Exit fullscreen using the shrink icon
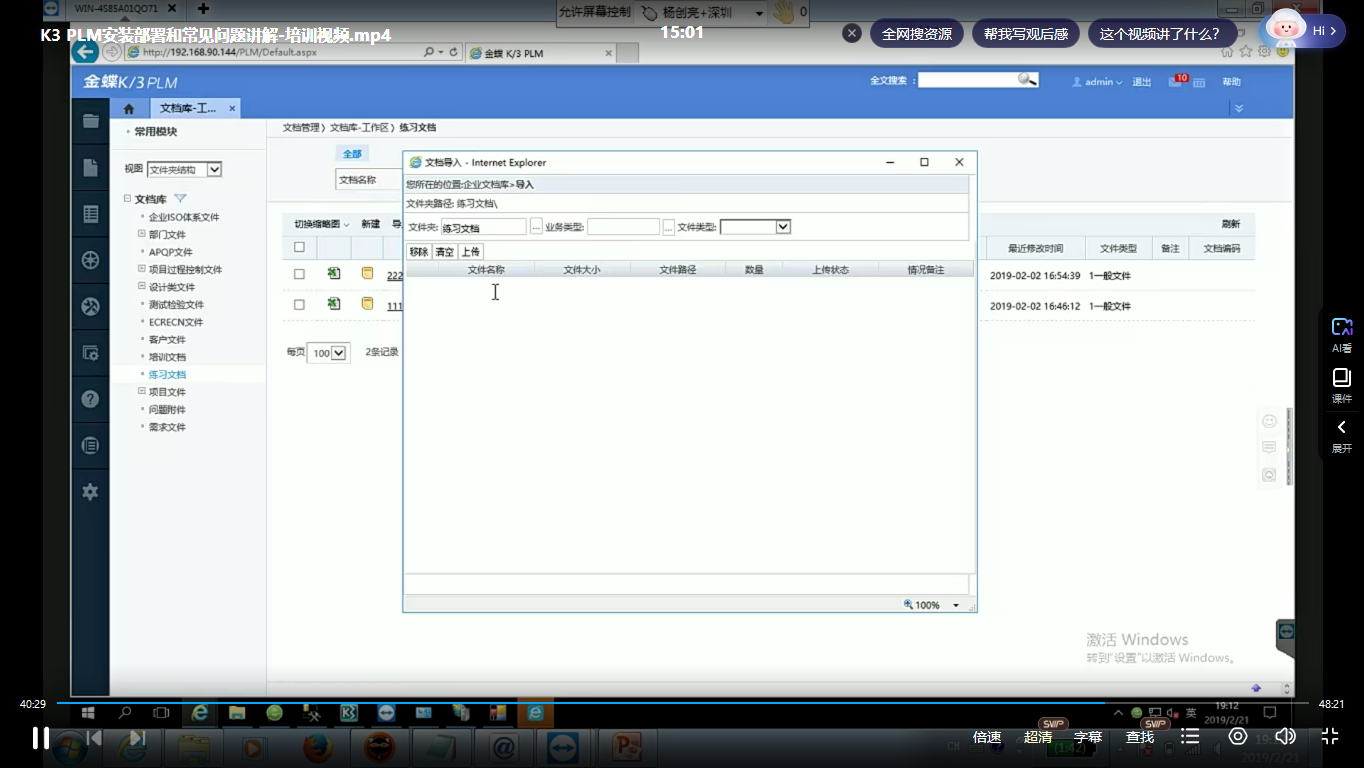This screenshot has width=1364, height=768. [x=1330, y=736]
